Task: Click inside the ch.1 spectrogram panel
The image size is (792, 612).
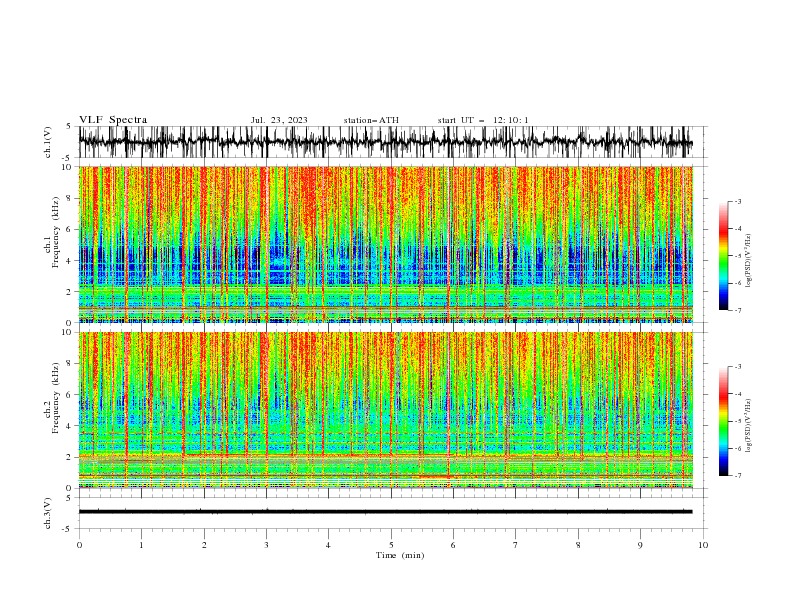Action: [386, 244]
